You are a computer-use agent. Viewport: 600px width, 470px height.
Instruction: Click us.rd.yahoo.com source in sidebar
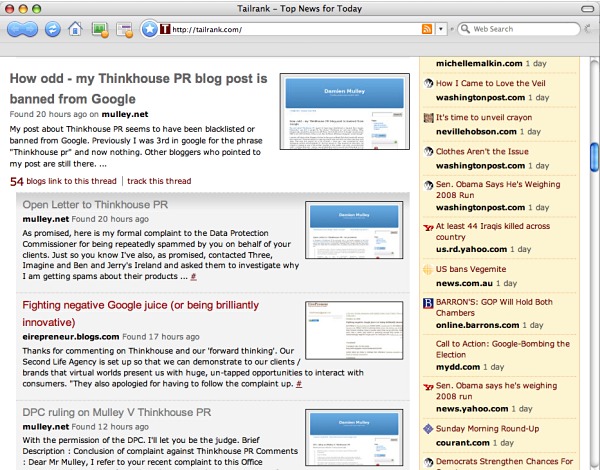471,250
